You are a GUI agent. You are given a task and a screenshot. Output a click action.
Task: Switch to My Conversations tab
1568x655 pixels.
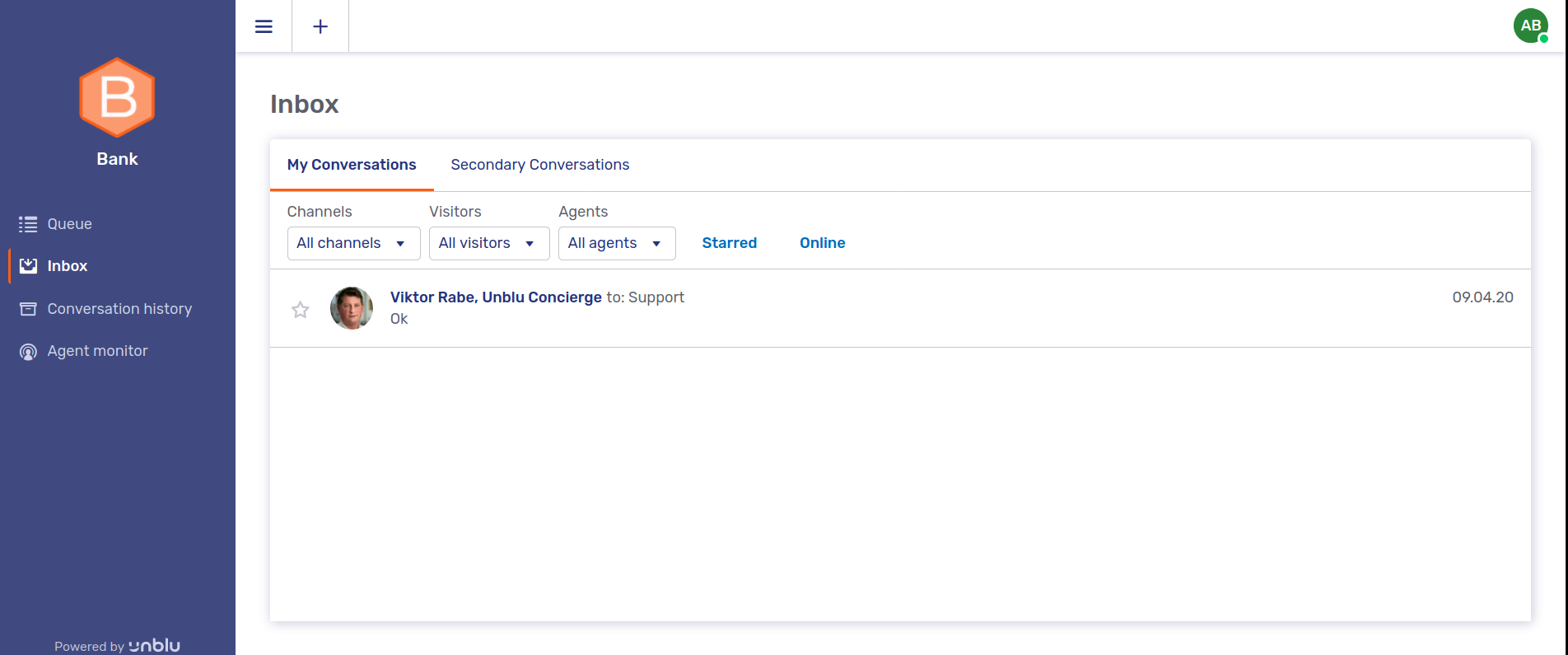(352, 165)
